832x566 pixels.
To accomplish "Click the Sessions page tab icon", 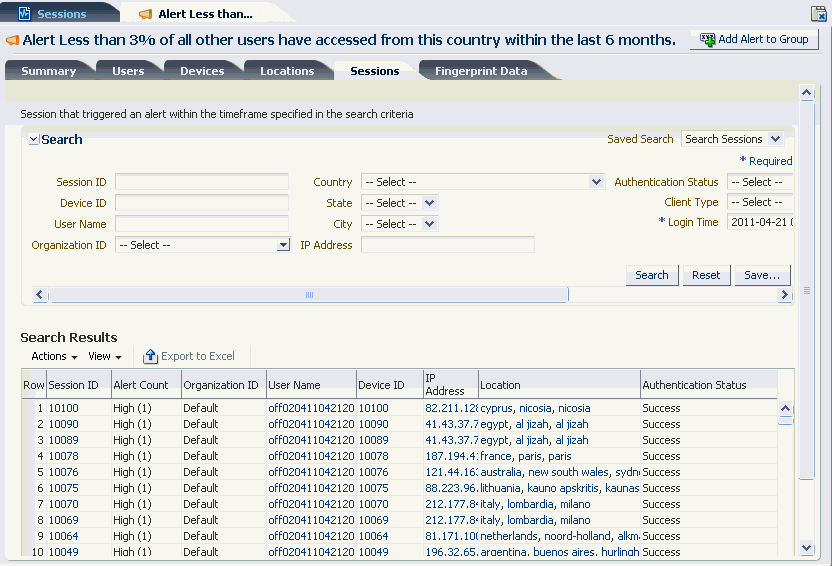I will coord(24,13).
